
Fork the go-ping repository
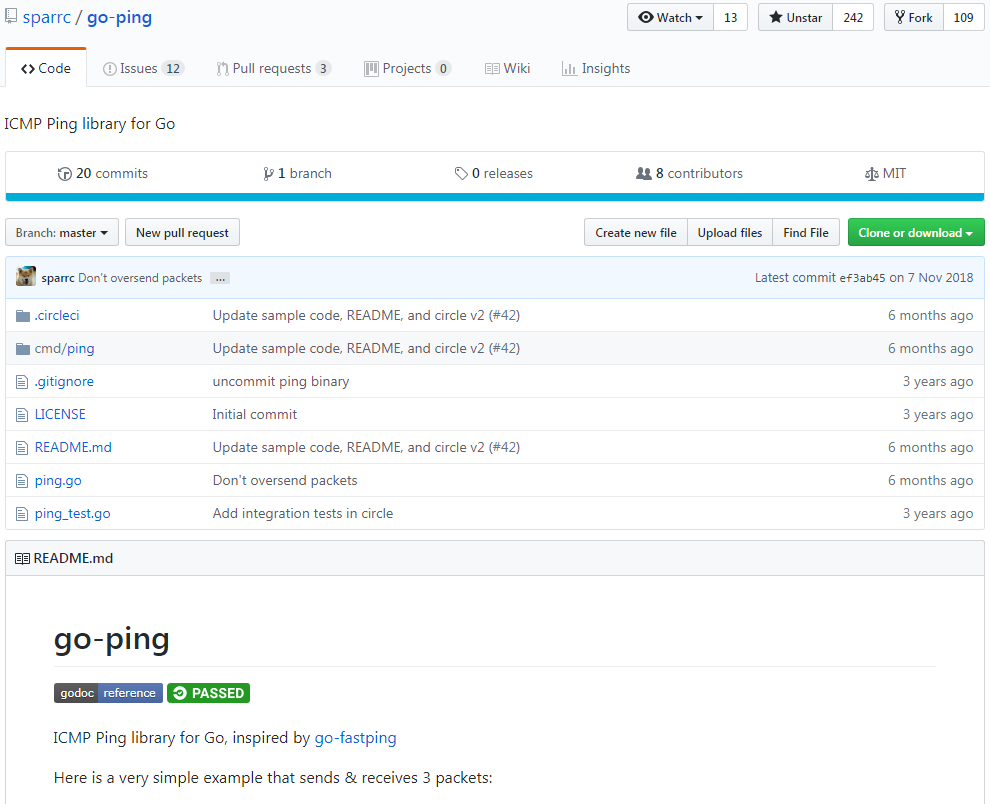(913, 18)
